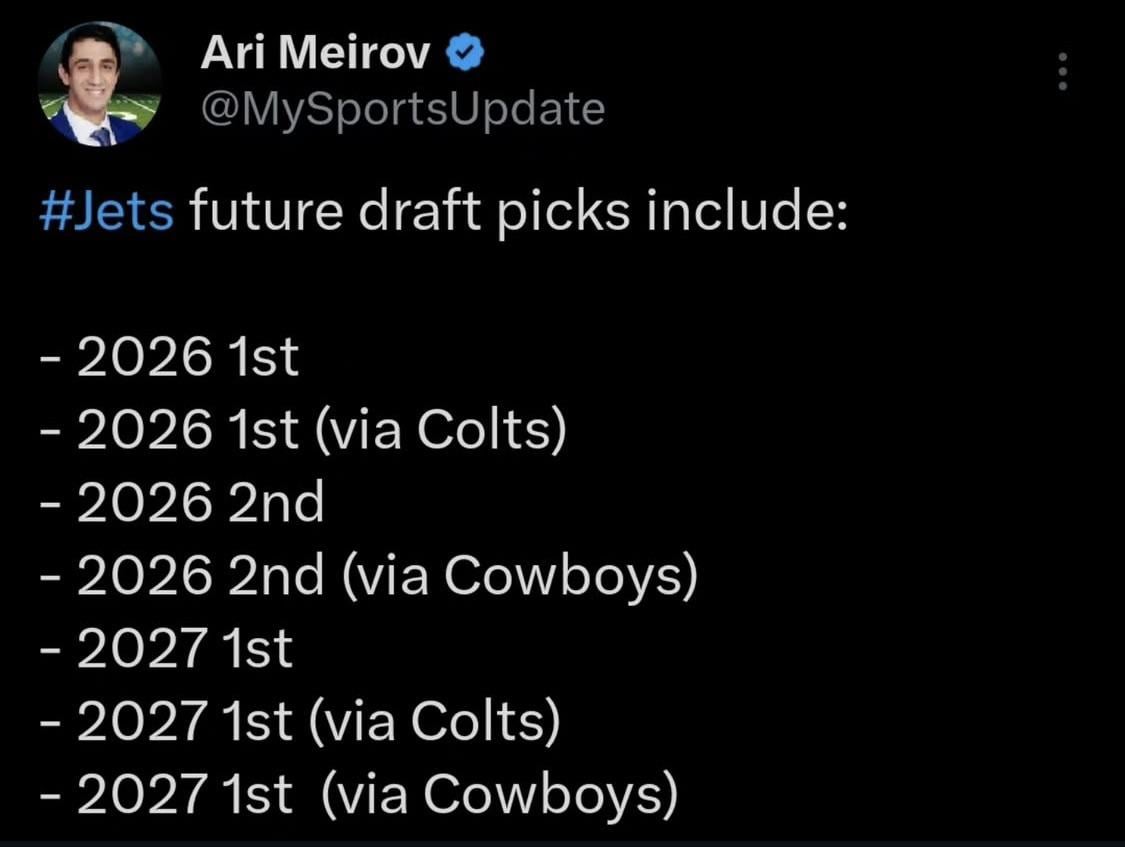This screenshot has height=847, width=1125.
Task: Click the word "Cowboys" in the 2027 1st line
Action: (549, 793)
